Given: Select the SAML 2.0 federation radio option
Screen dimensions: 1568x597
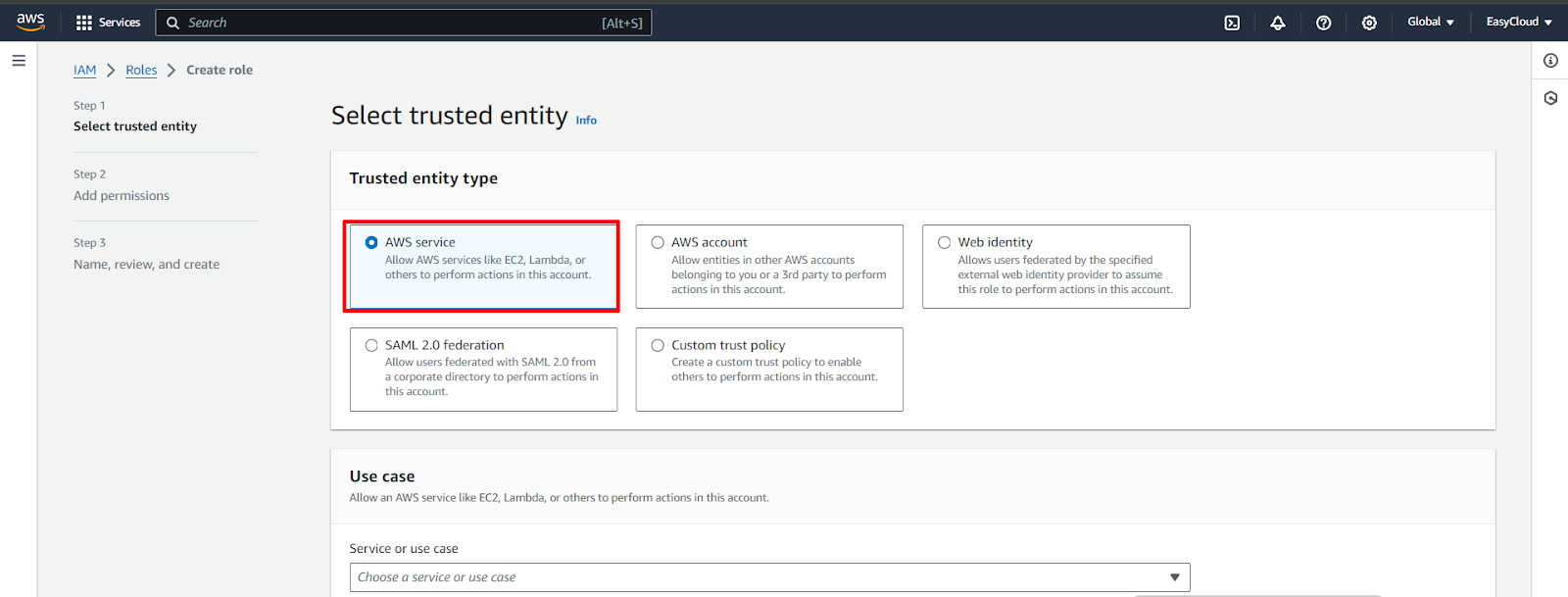Looking at the screenshot, I should (371, 345).
